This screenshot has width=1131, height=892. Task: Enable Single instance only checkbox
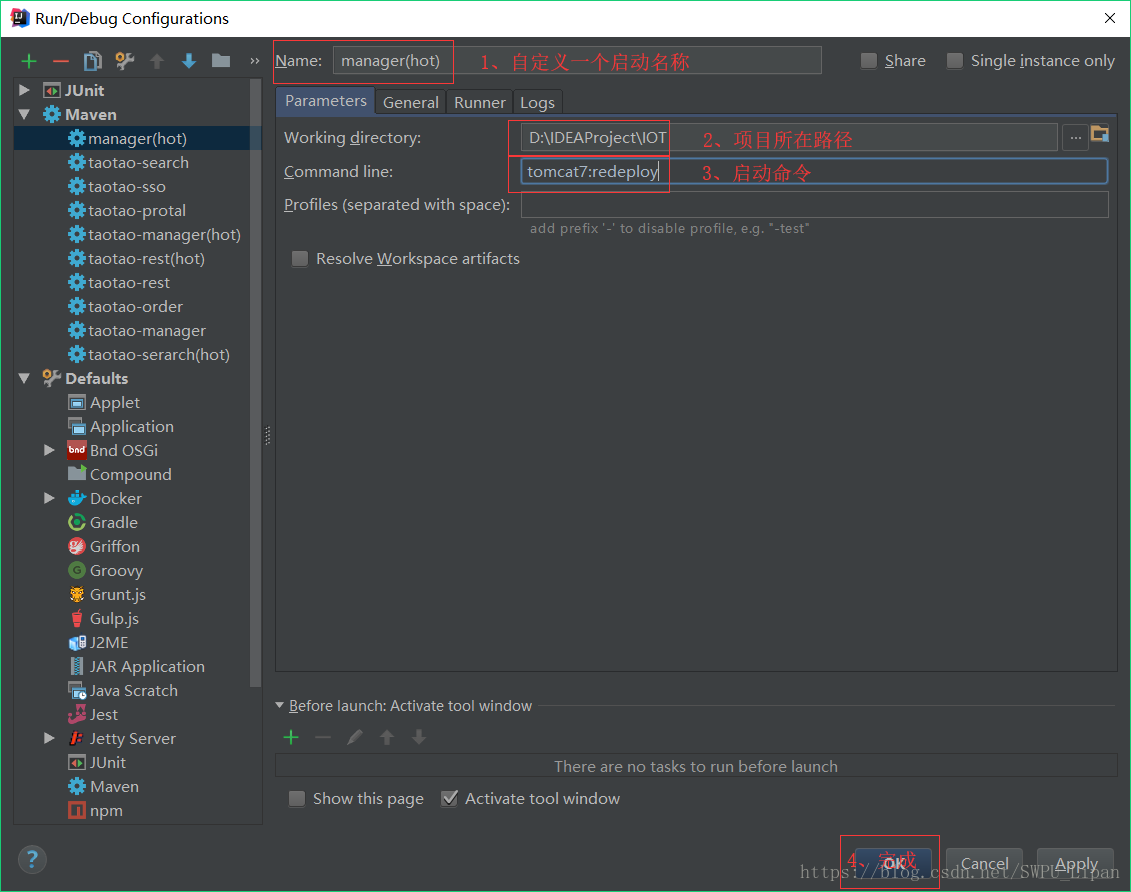(x=954, y=61)
